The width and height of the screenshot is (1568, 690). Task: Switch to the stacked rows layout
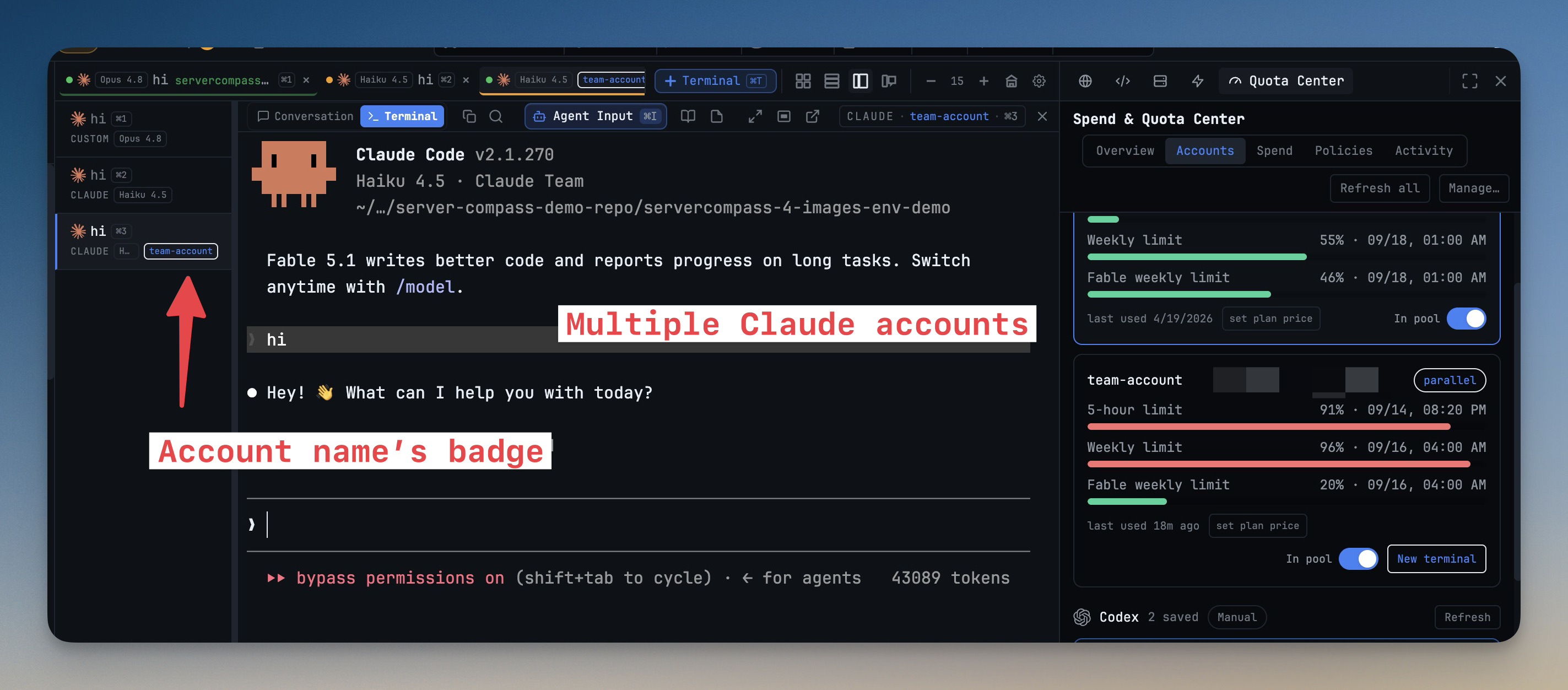tap(831, 81)
